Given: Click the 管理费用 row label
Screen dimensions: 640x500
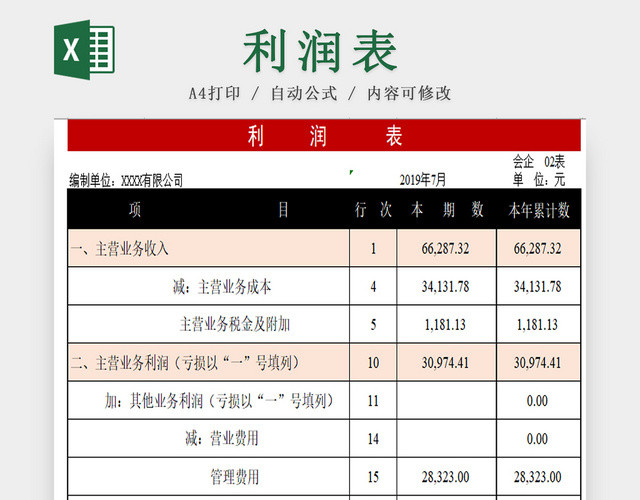Looking at the screenshot, I should 235,477.
